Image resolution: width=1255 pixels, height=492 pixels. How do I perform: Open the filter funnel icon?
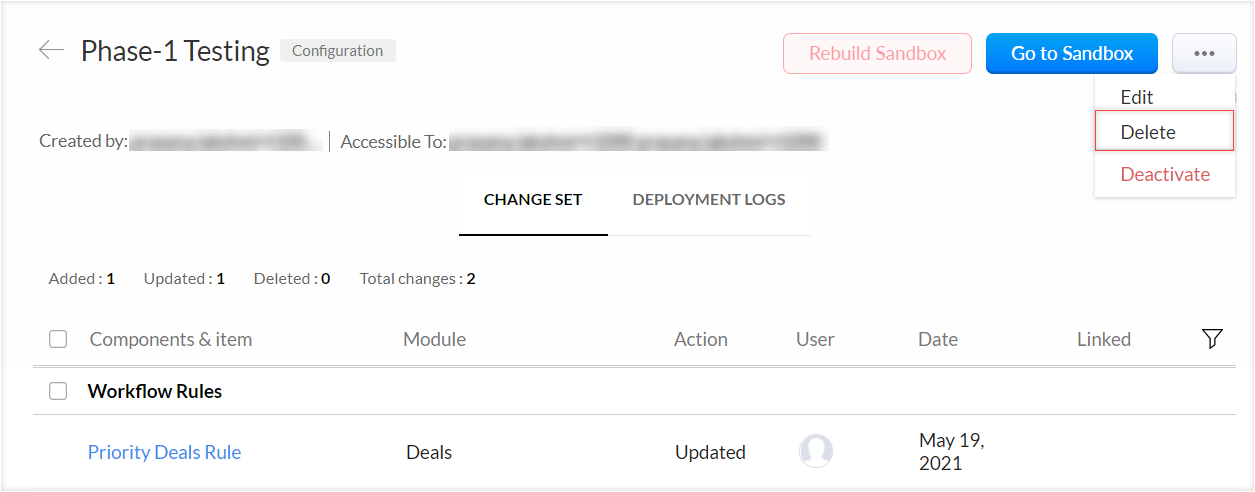[1212, 339]
